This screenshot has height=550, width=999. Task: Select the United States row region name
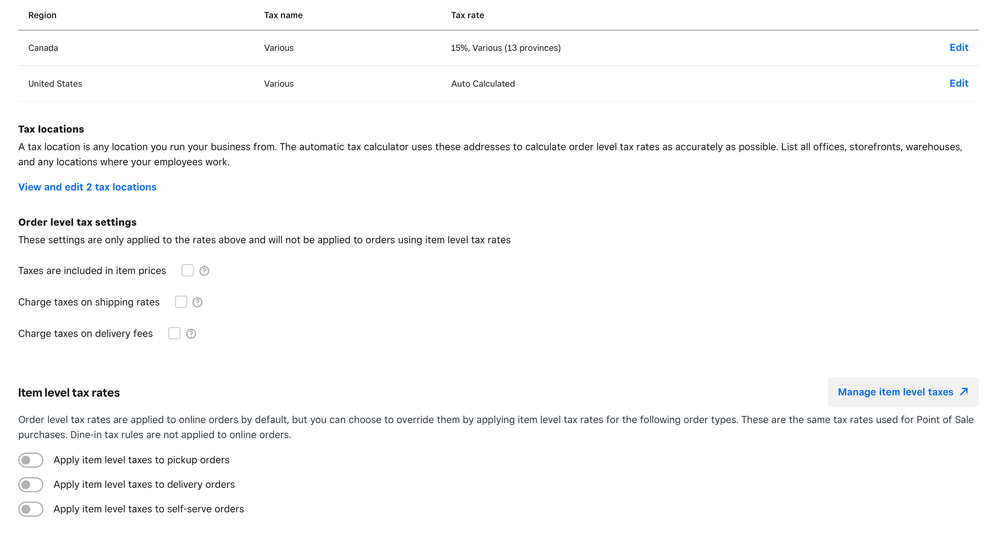tap(55, 84)
